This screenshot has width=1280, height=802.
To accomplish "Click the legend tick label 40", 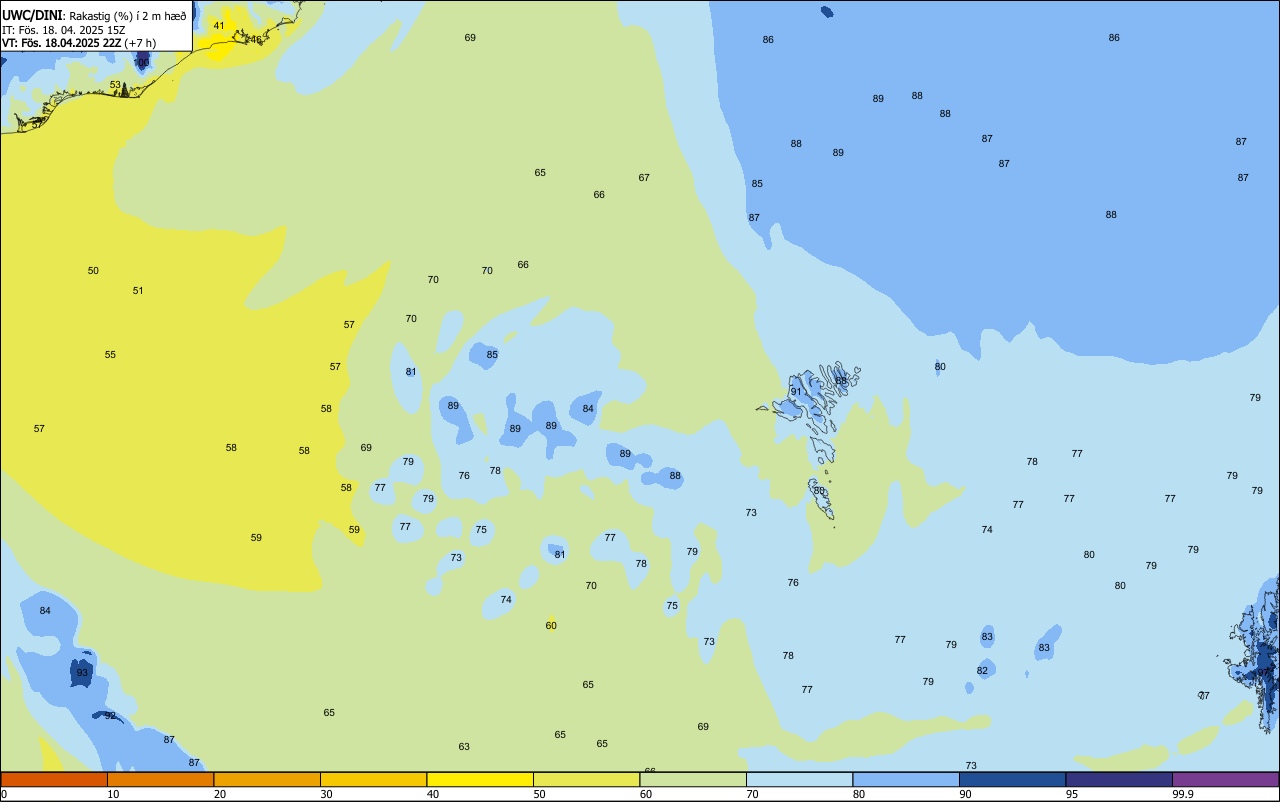I will pos(433,794).
